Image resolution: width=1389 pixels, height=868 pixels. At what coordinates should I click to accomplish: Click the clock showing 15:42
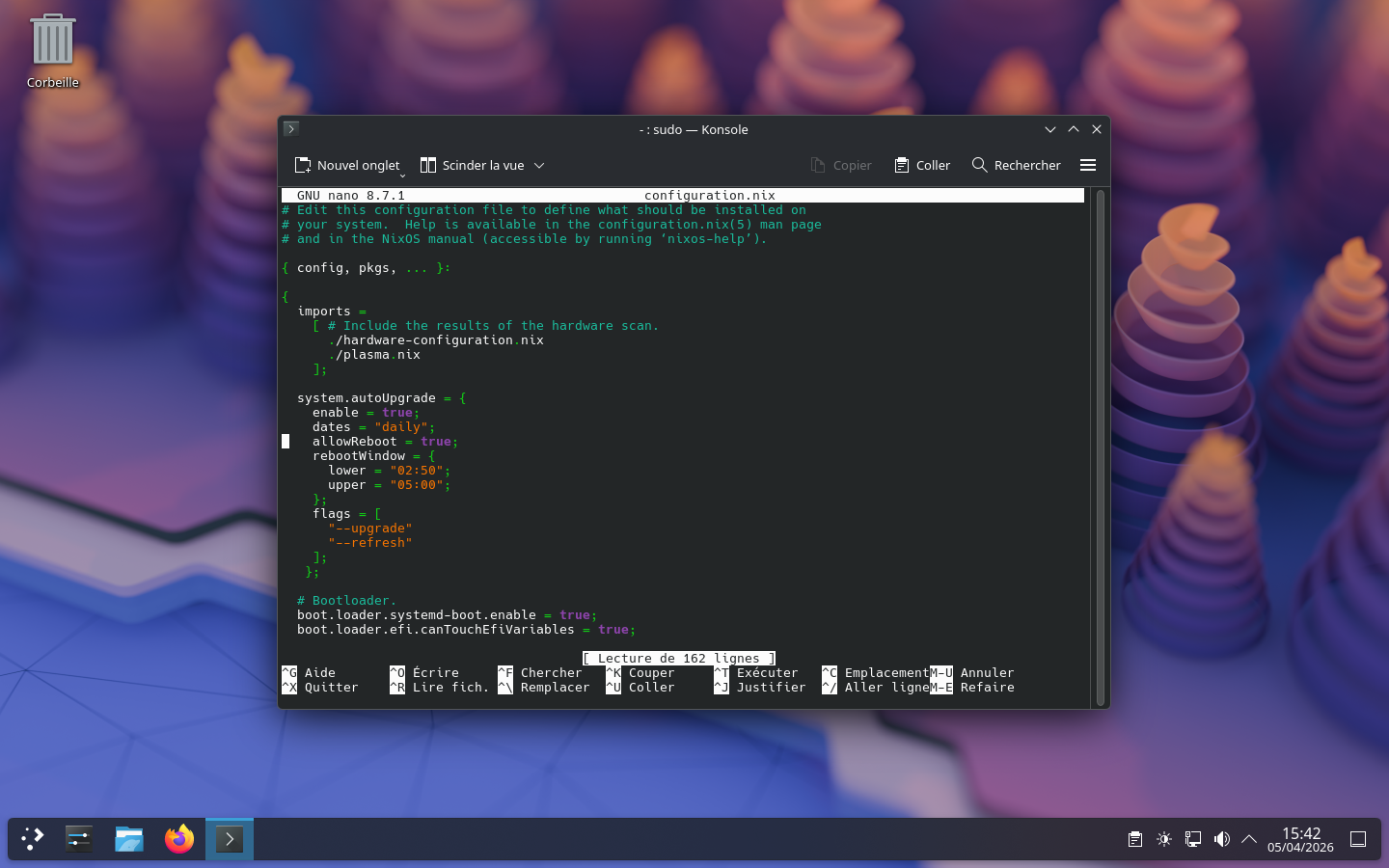[1300, 839]
